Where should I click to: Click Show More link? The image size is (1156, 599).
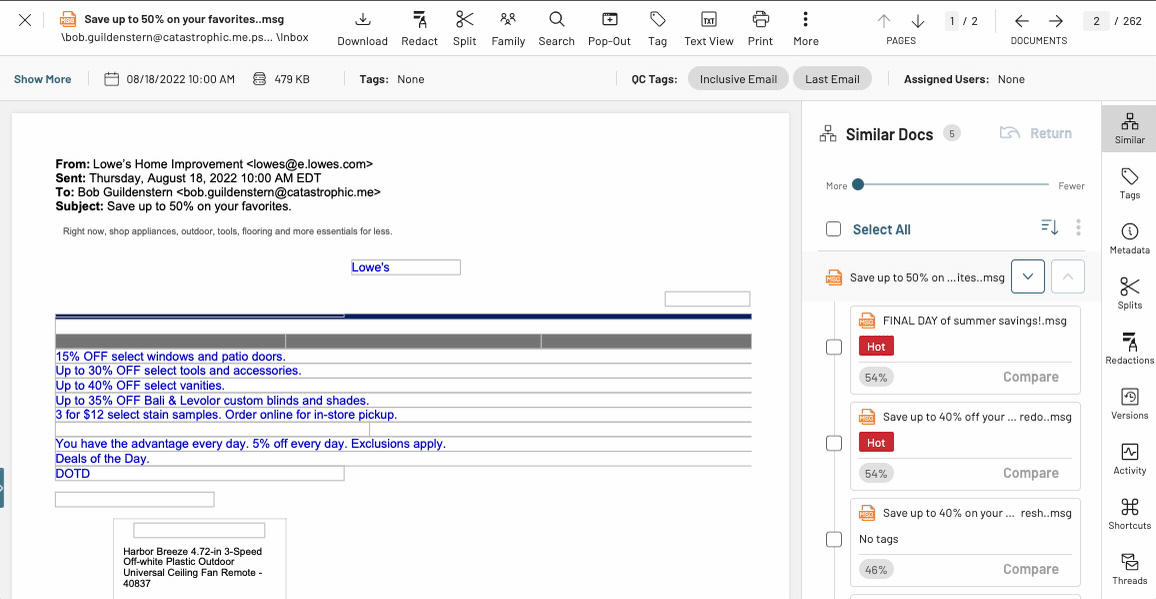coord(43,79)
